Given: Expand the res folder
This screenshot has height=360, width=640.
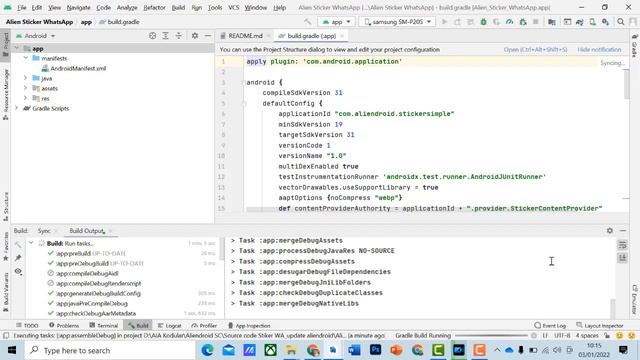Looking at the screenshot, I should 26,98.
